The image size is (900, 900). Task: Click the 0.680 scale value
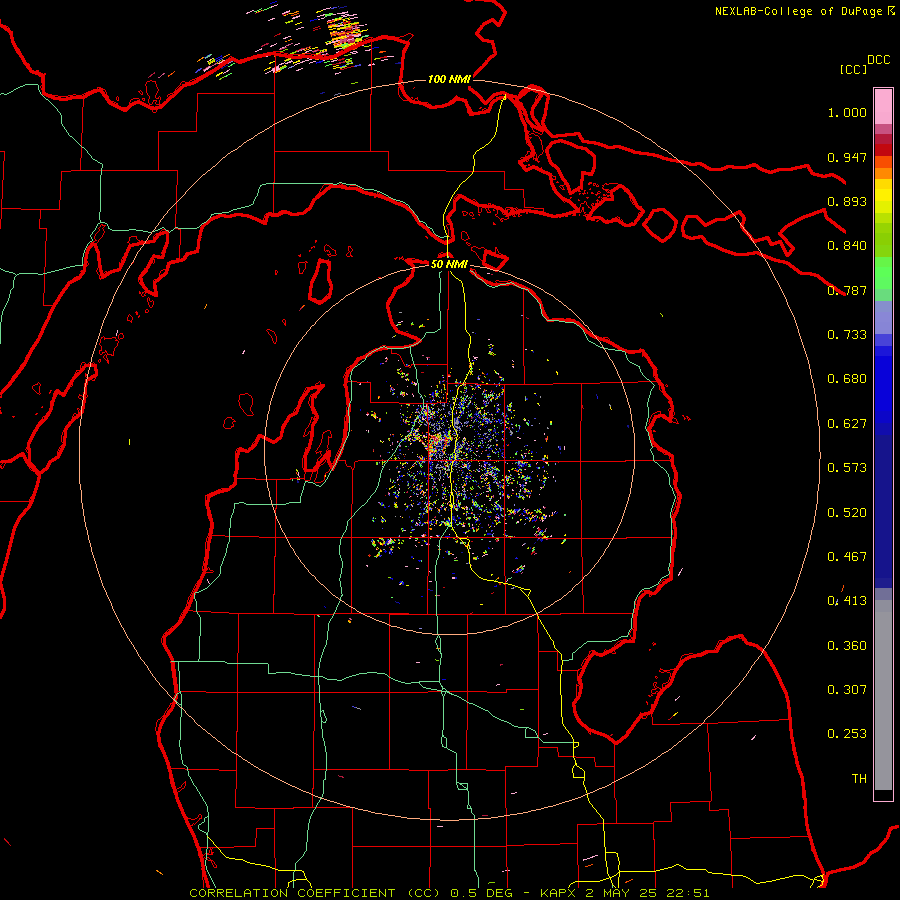pyautogui.click(x=847, y=379)
